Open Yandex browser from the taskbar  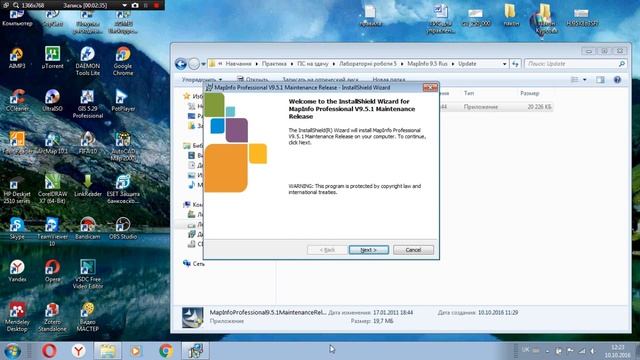[x=78, y=351]
